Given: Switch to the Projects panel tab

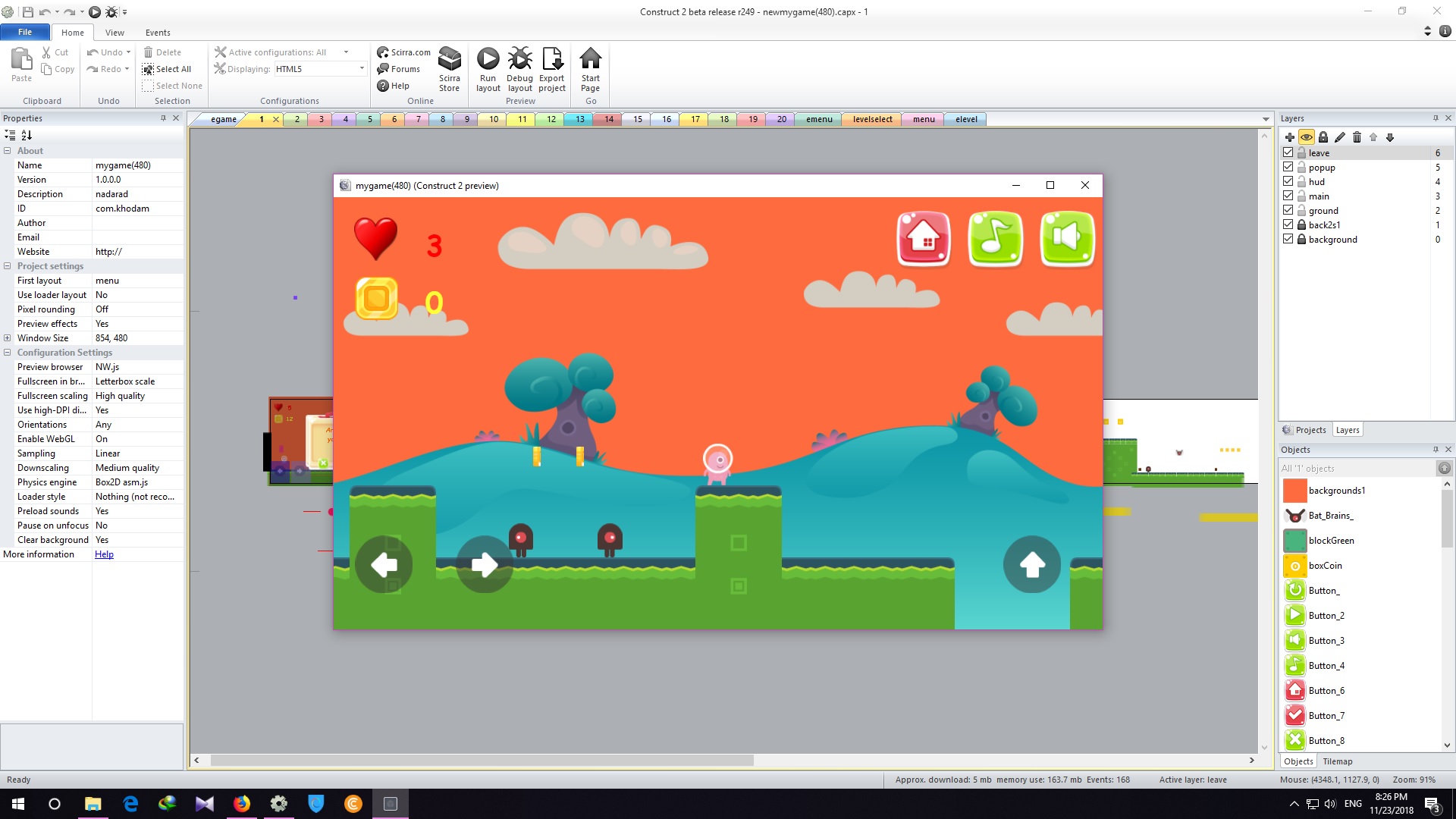Looking at the screenshot, I should [1304, 430].
